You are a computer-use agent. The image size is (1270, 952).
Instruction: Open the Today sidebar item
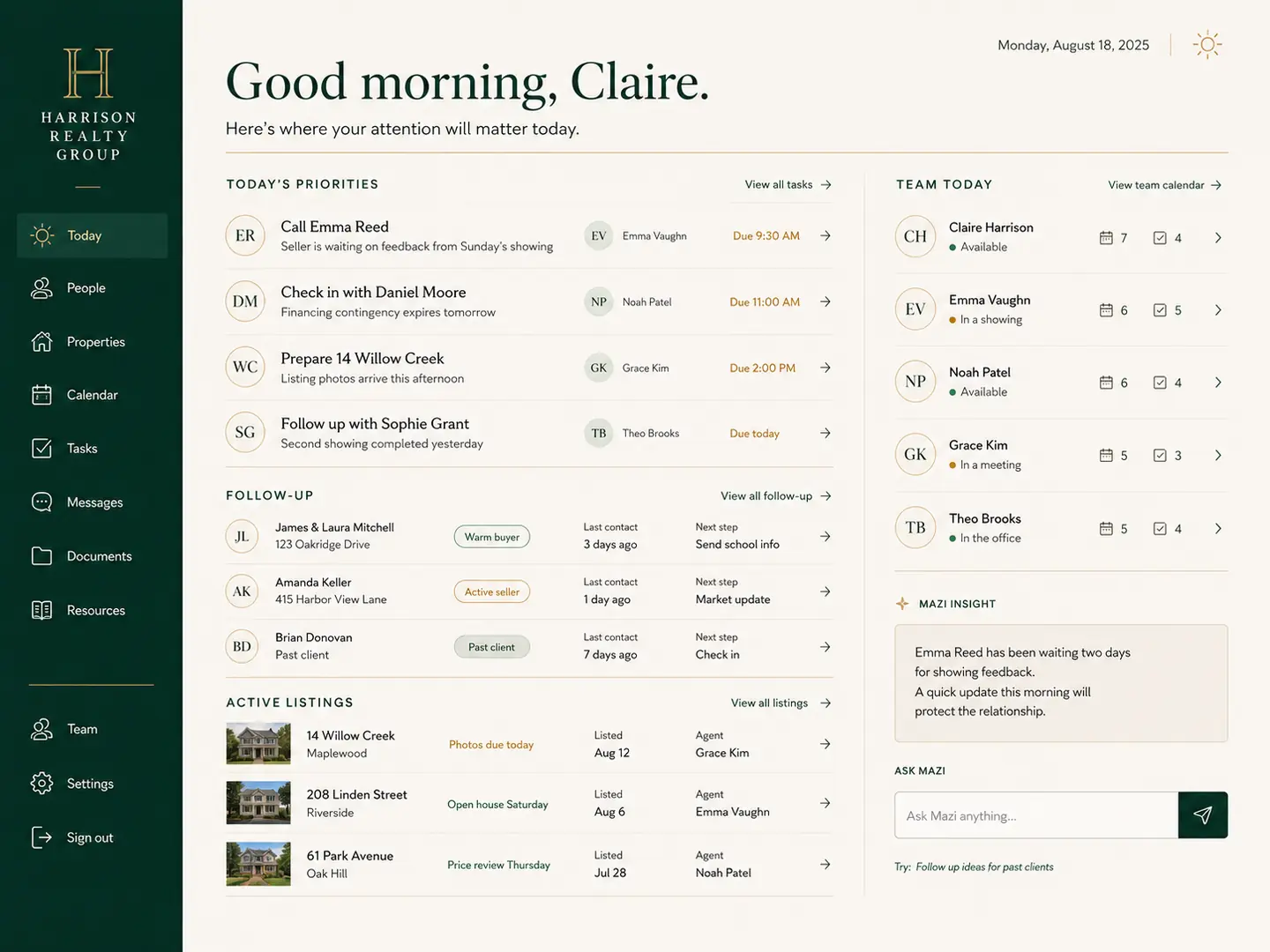tap(92, 235)
